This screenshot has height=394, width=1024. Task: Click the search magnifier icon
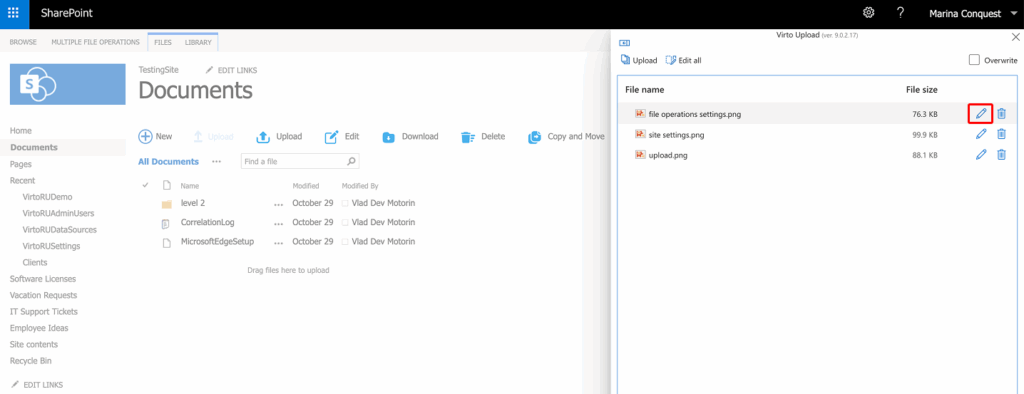[351, 161]
